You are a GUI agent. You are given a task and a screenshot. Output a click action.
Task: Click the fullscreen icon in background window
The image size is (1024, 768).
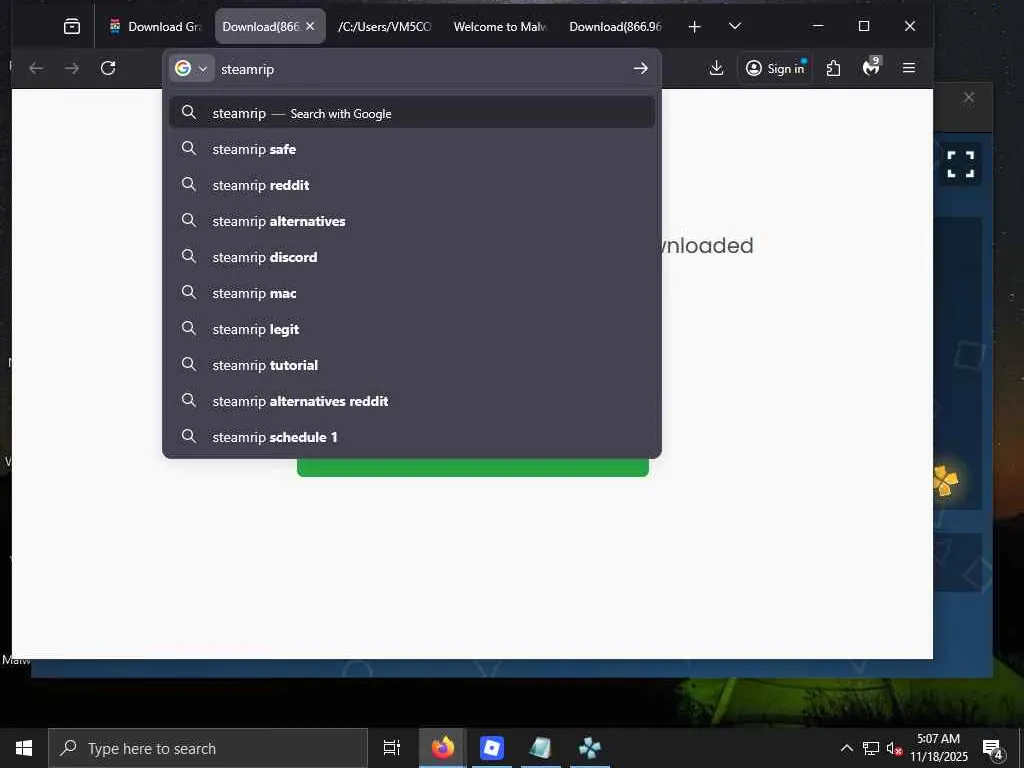tap(960, 164)
